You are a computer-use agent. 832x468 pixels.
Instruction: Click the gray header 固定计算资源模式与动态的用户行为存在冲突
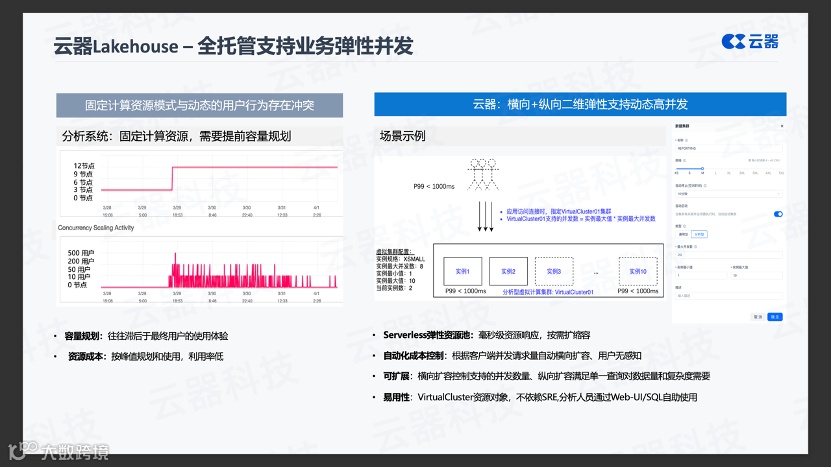[200, 105]
